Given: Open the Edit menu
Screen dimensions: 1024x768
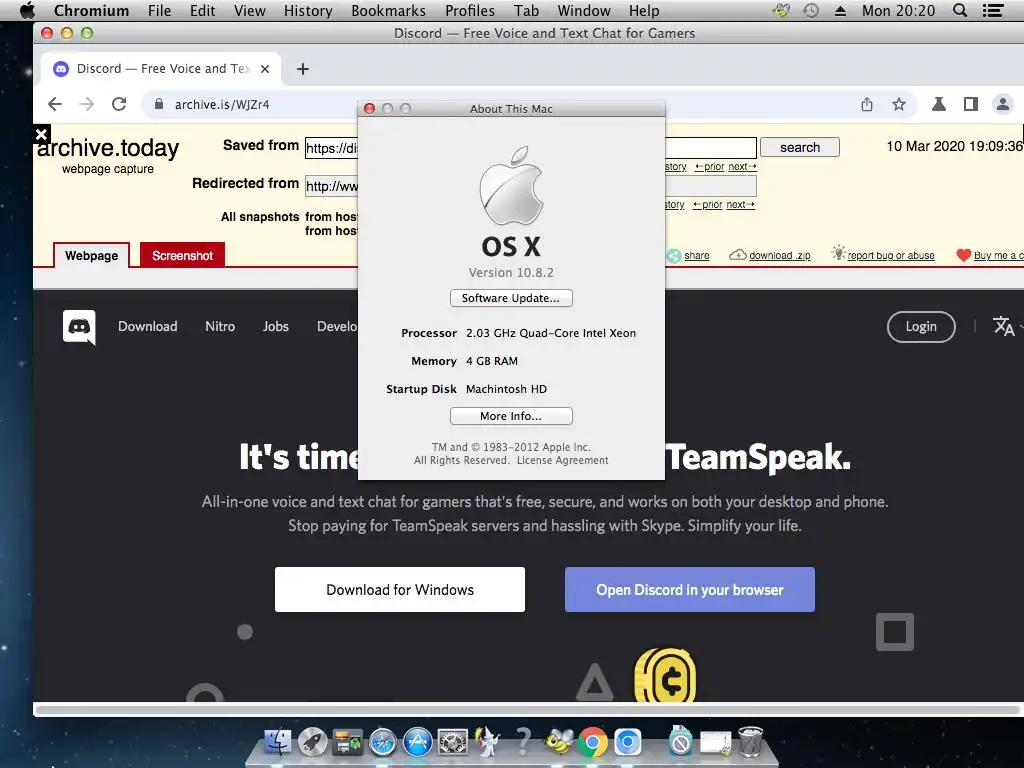Looking at the screenshot, I should [x=202, y=10].
